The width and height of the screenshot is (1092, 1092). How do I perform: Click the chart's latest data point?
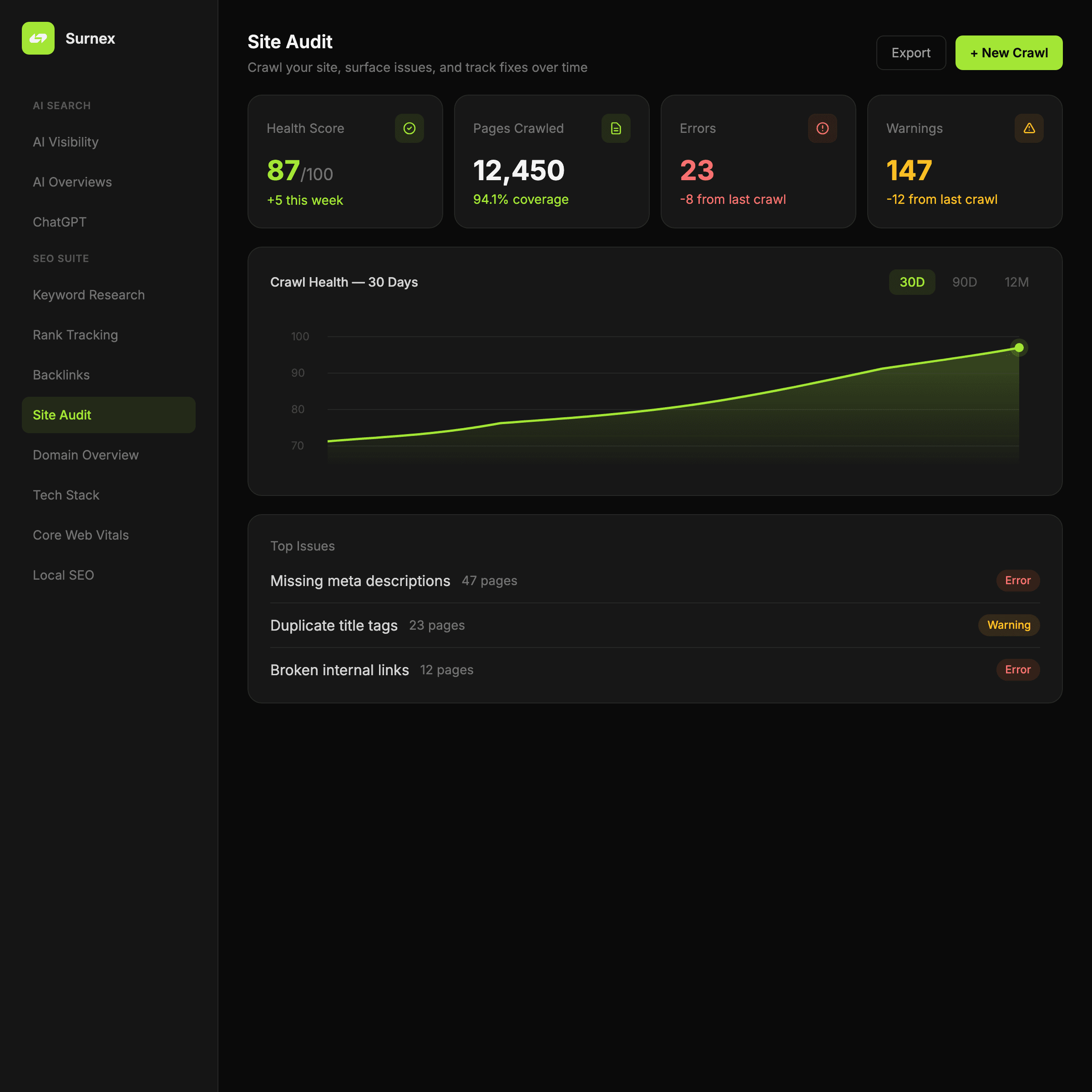[x=1019, y=348]
